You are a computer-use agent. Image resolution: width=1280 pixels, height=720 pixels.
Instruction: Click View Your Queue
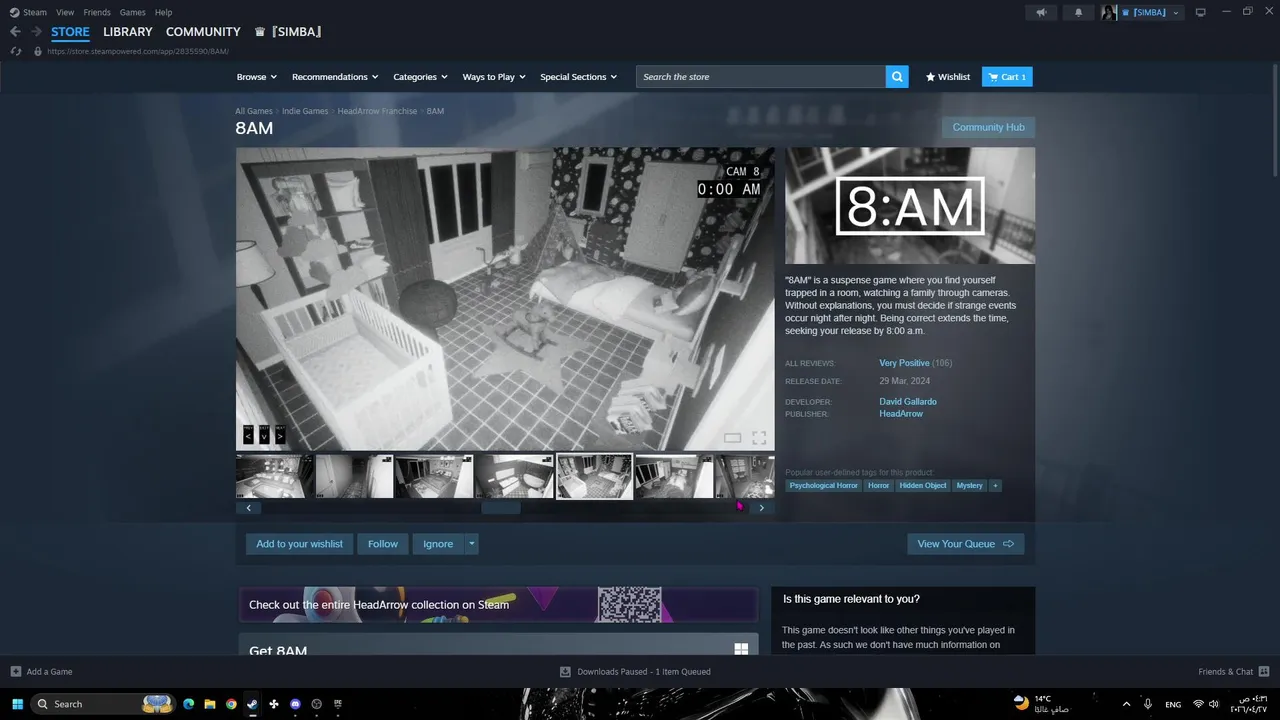tap(966, 544)
